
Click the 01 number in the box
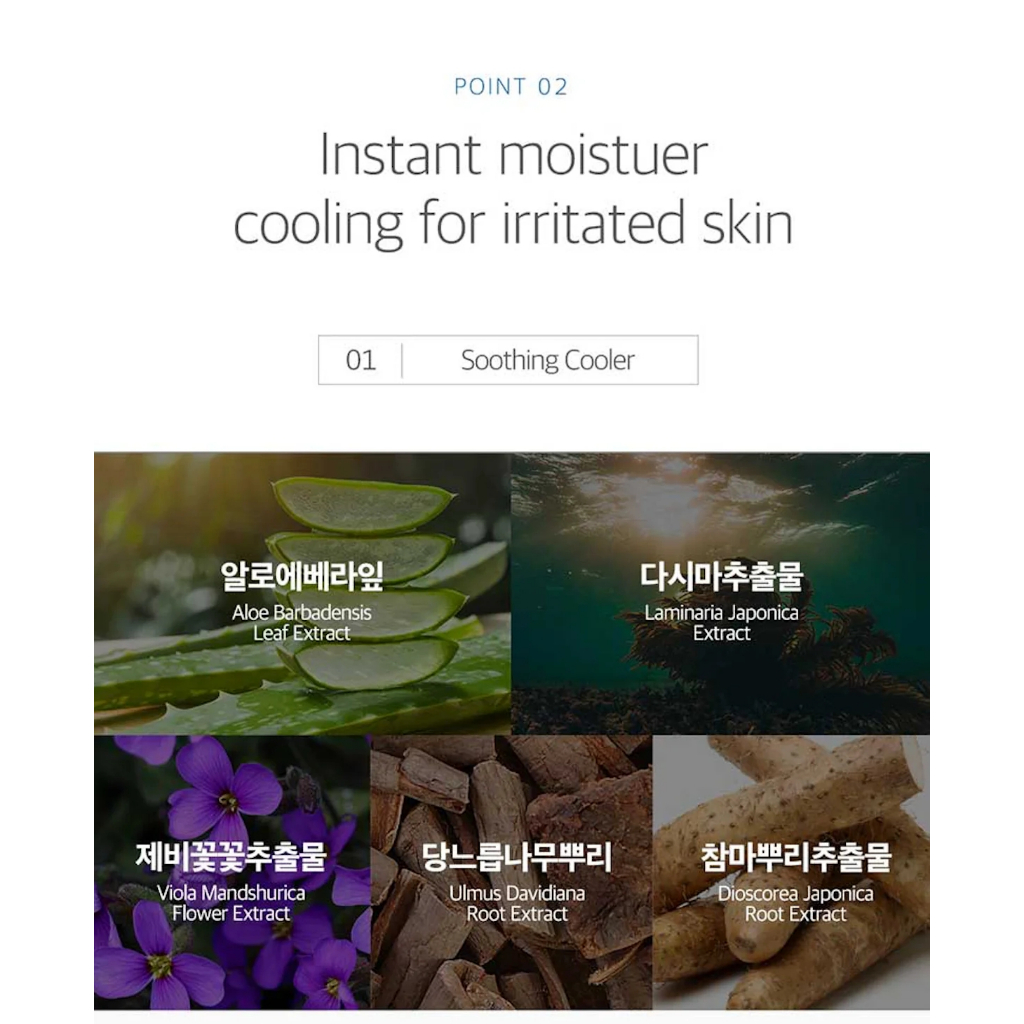[360, 360]
